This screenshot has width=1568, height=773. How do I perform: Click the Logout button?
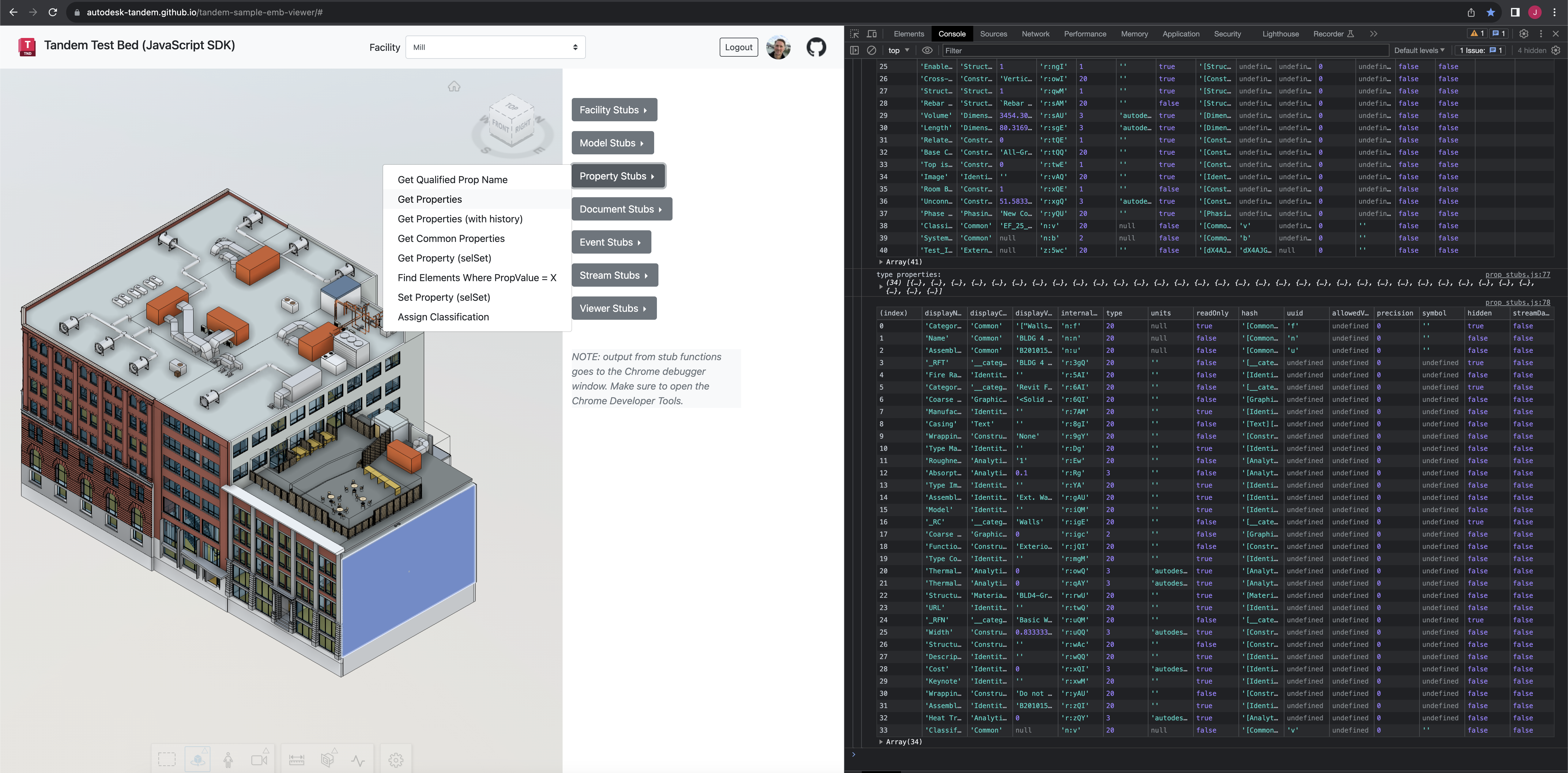tap(738, 47)
